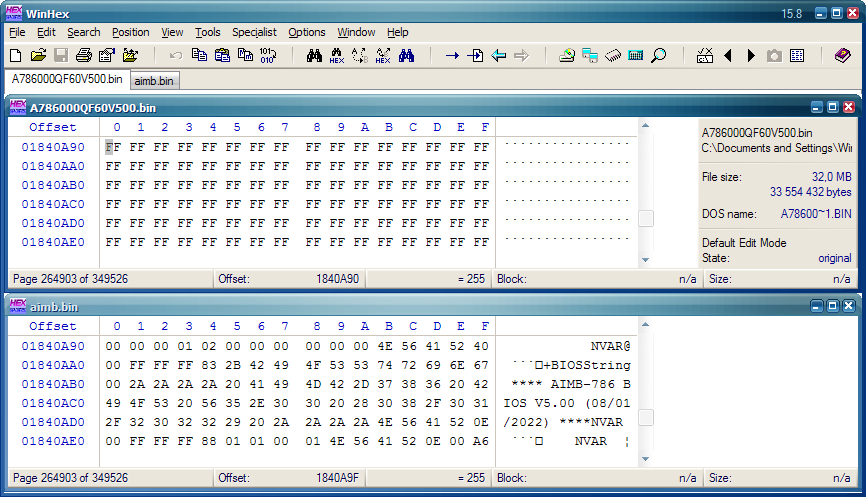Viewport: 866px width, 497px height.
Task: Open the Edit menu
Action: coord(46,32)
